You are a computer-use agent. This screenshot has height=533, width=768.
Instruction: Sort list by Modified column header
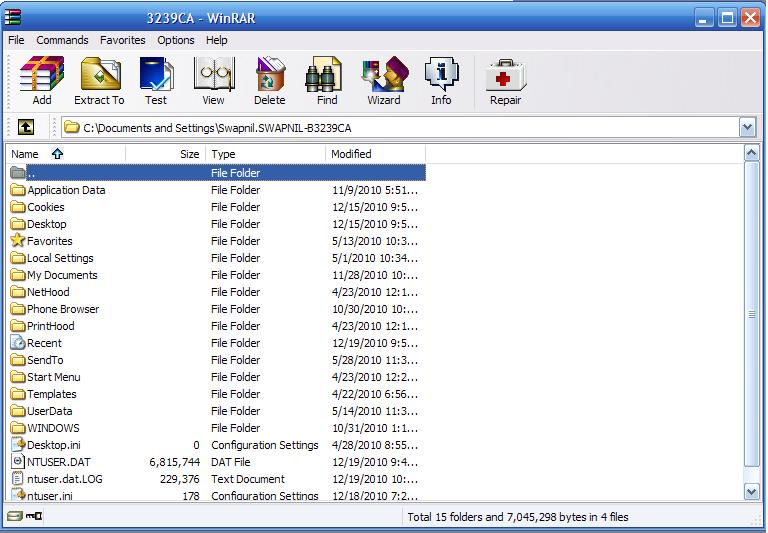click(376, 154)
